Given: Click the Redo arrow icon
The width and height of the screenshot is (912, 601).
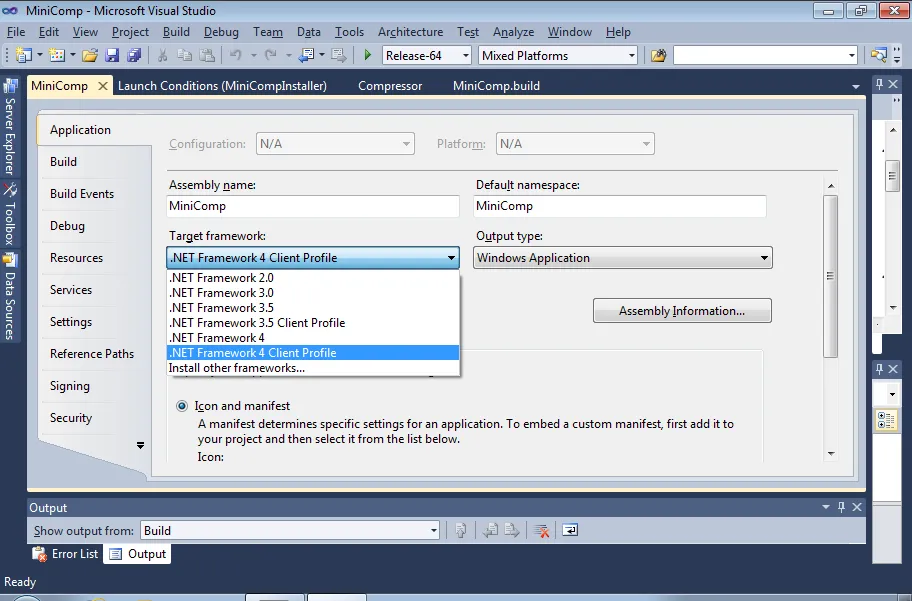Looking at the screenshot, I should point(271,55).
